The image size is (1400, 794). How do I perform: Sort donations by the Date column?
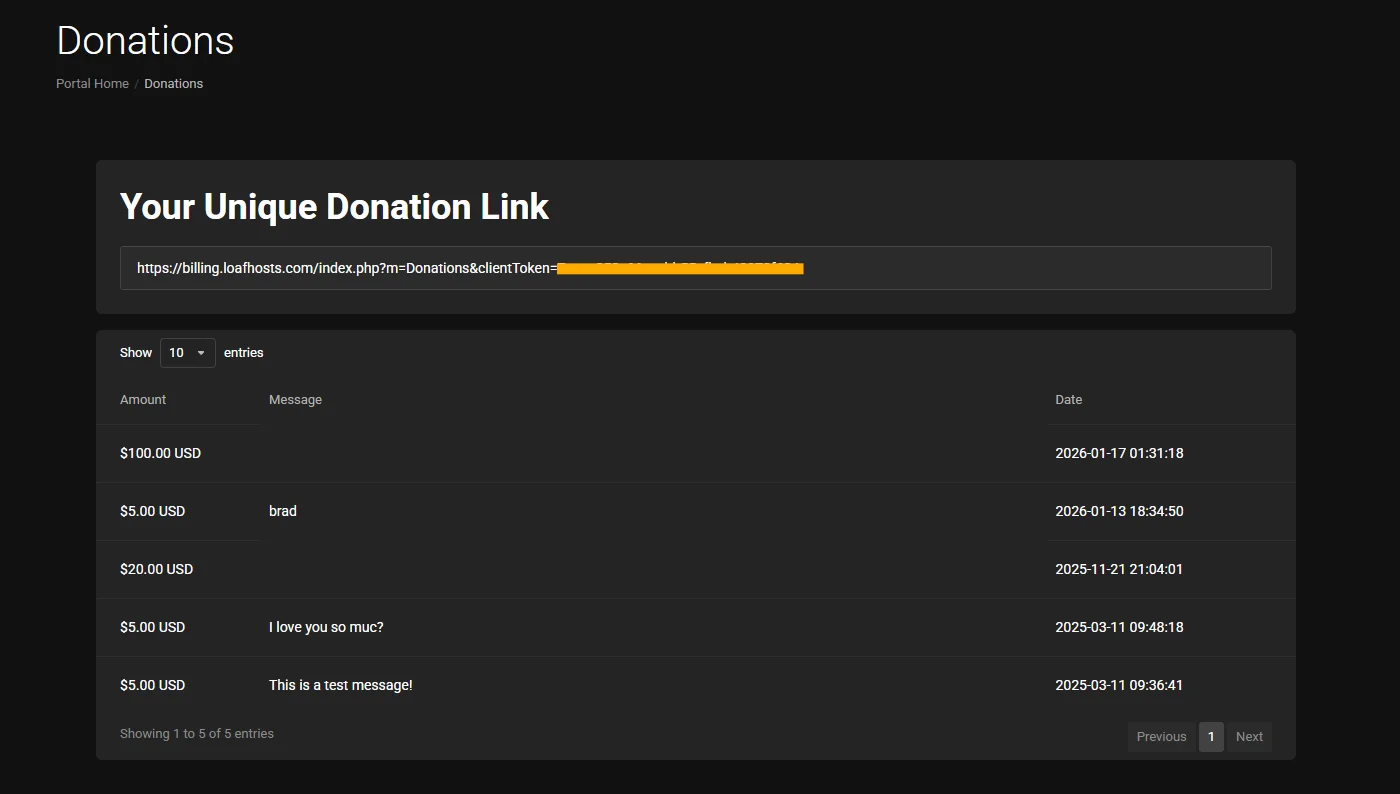tap(1068, 399)
